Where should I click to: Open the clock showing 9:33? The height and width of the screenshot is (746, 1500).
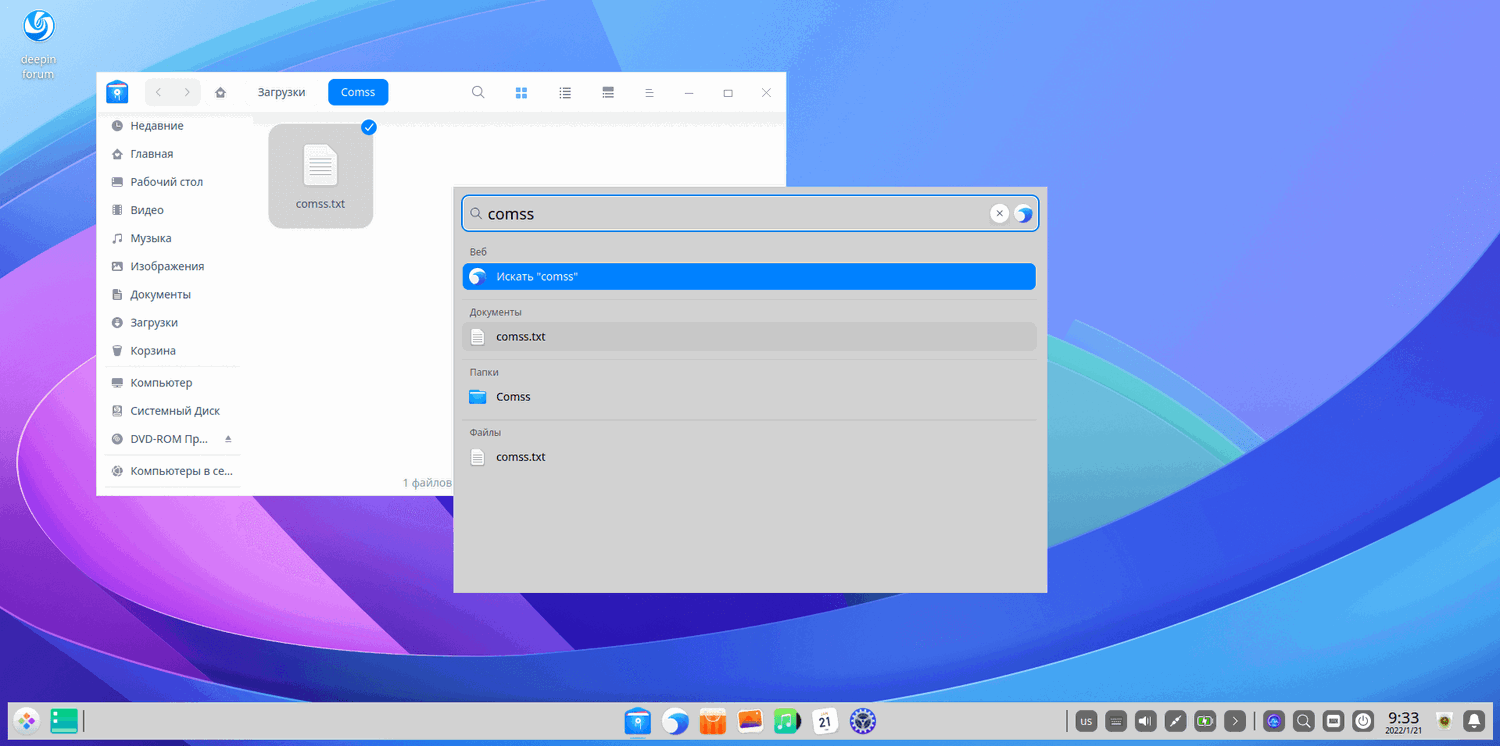point(1404,721)
